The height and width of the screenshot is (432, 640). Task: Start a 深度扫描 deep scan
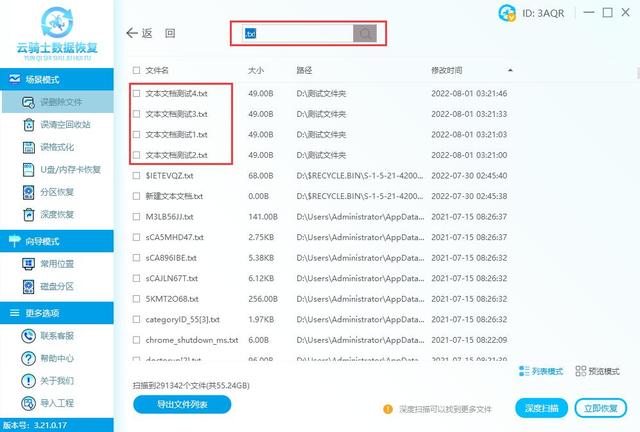click(541, 408)
